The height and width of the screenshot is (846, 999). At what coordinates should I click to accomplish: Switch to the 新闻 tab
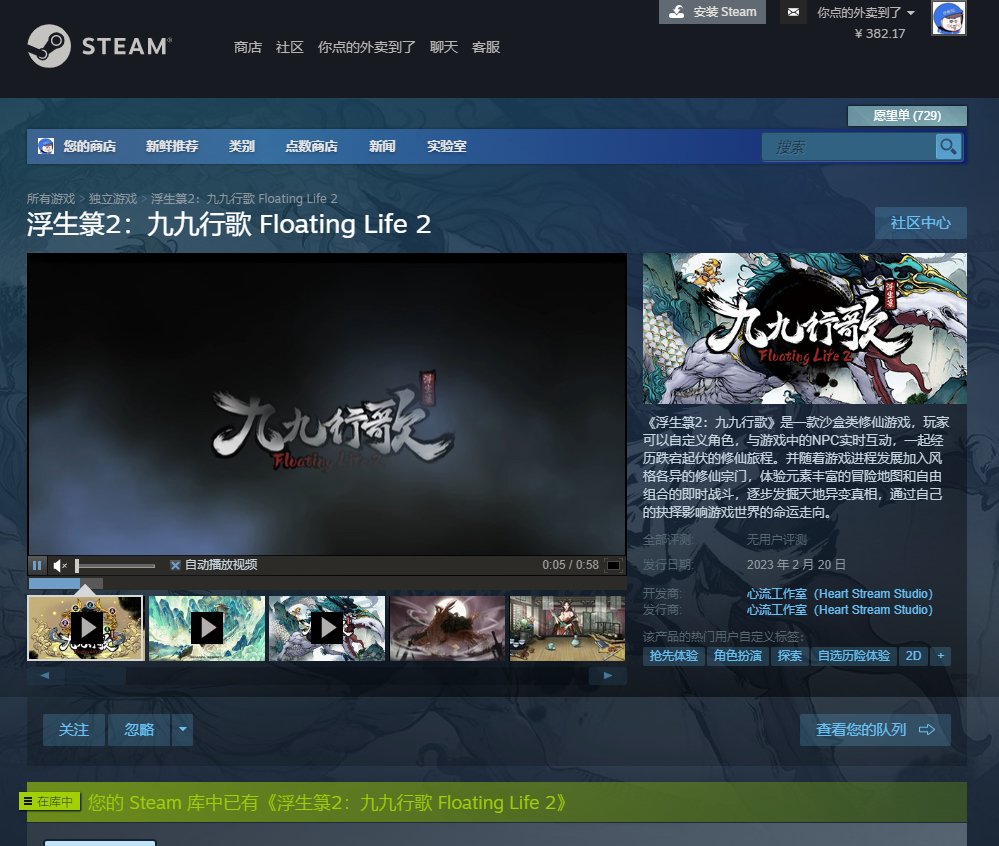(382, 146)
